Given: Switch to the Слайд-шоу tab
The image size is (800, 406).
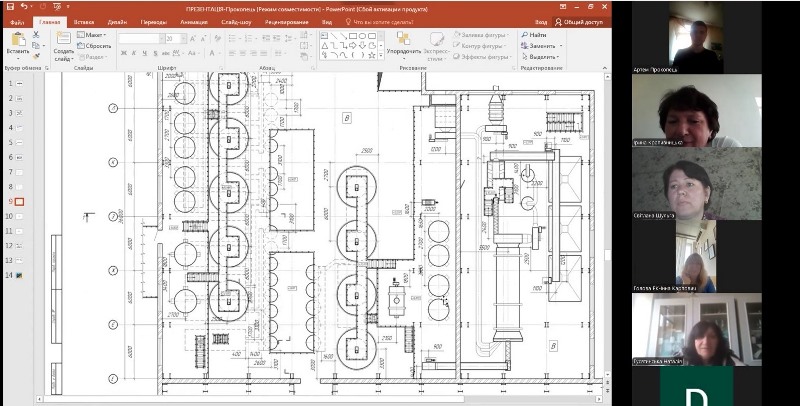Looking at the screenshot, I should tap(236, 22).
